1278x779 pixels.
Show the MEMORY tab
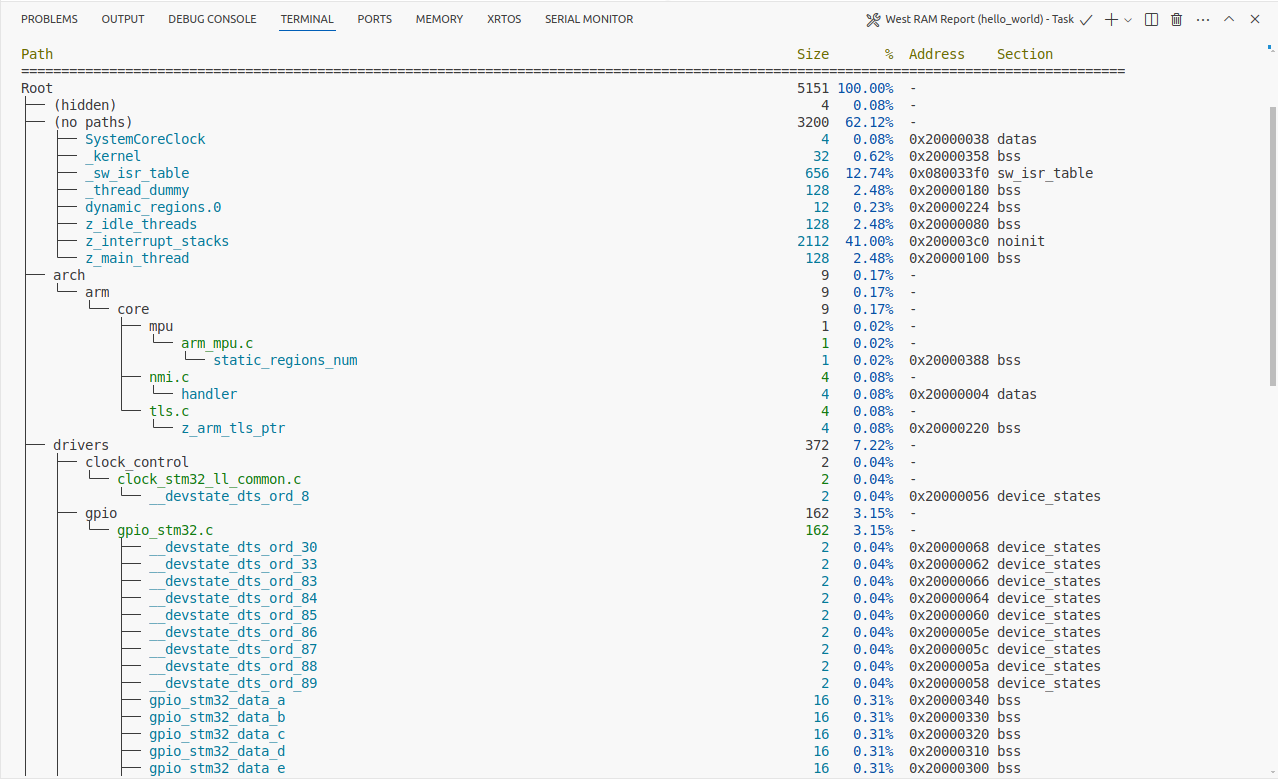click(x=439, y=19)
